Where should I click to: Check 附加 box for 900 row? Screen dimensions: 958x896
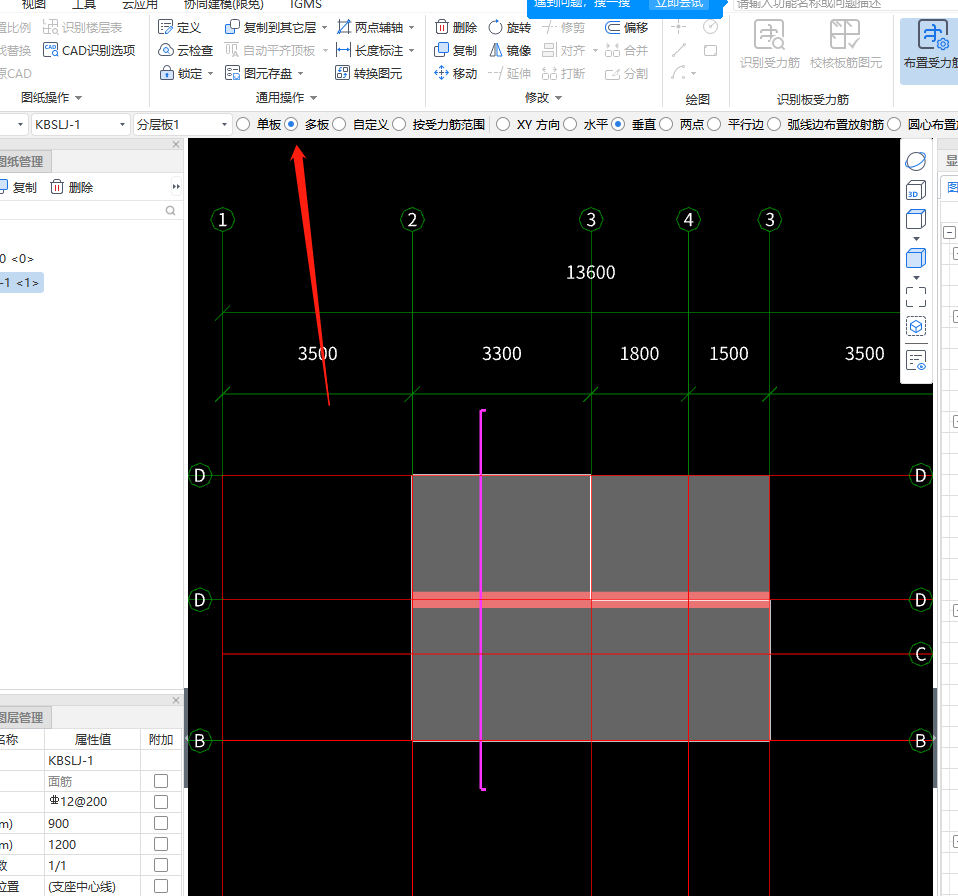pos(161,823)
